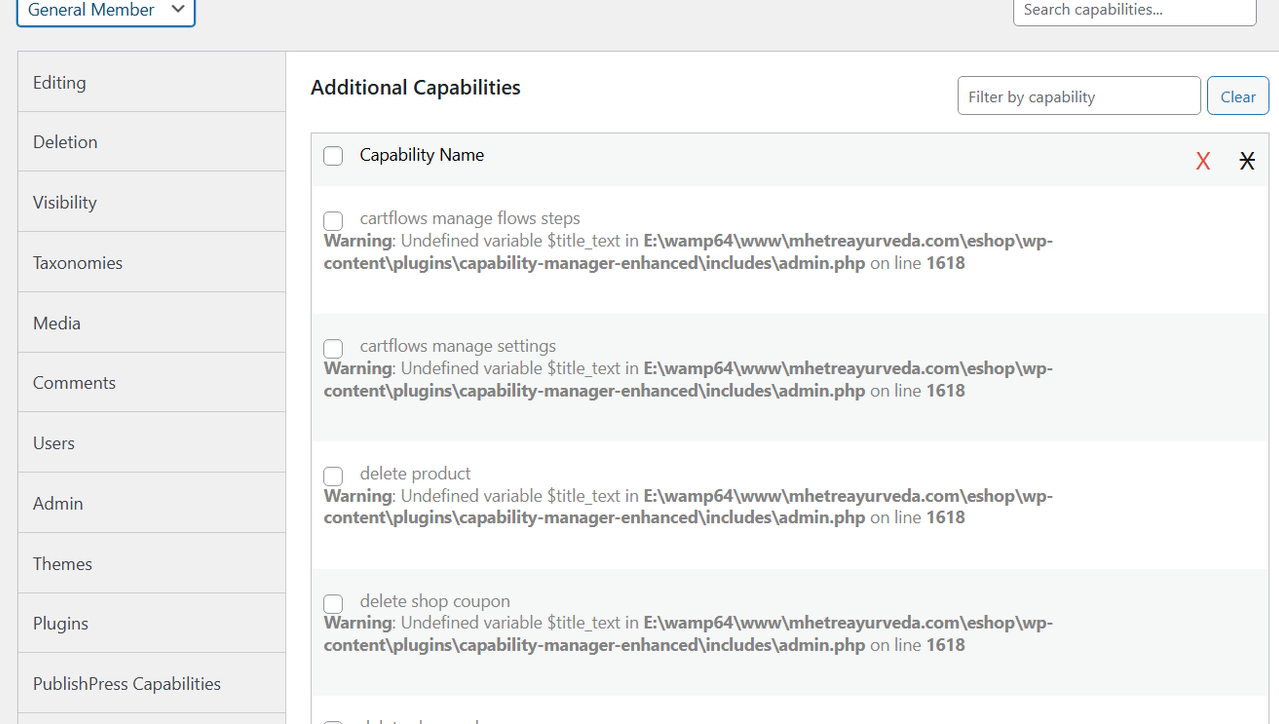Focus the Filter by capability field

coord(1079,96)
